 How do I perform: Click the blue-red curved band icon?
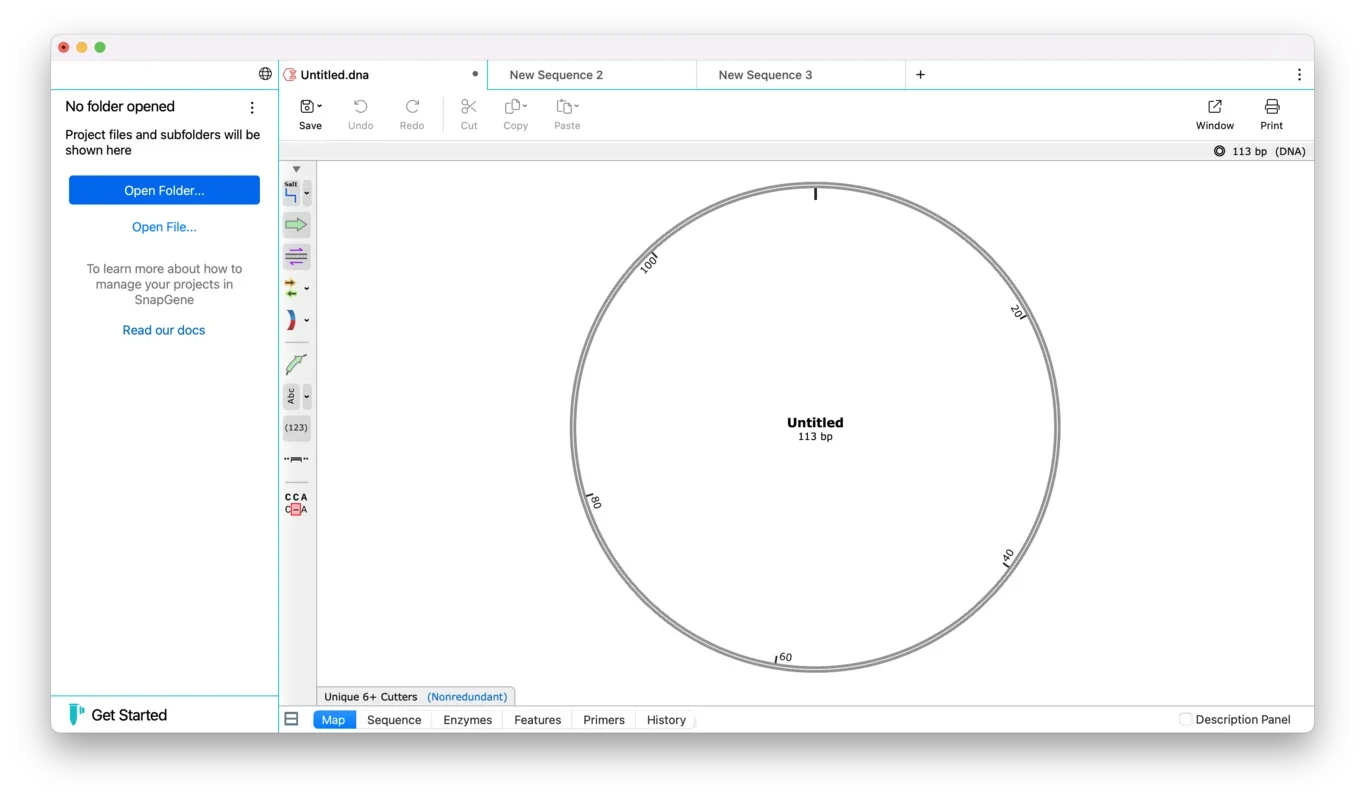click(291, 320)
